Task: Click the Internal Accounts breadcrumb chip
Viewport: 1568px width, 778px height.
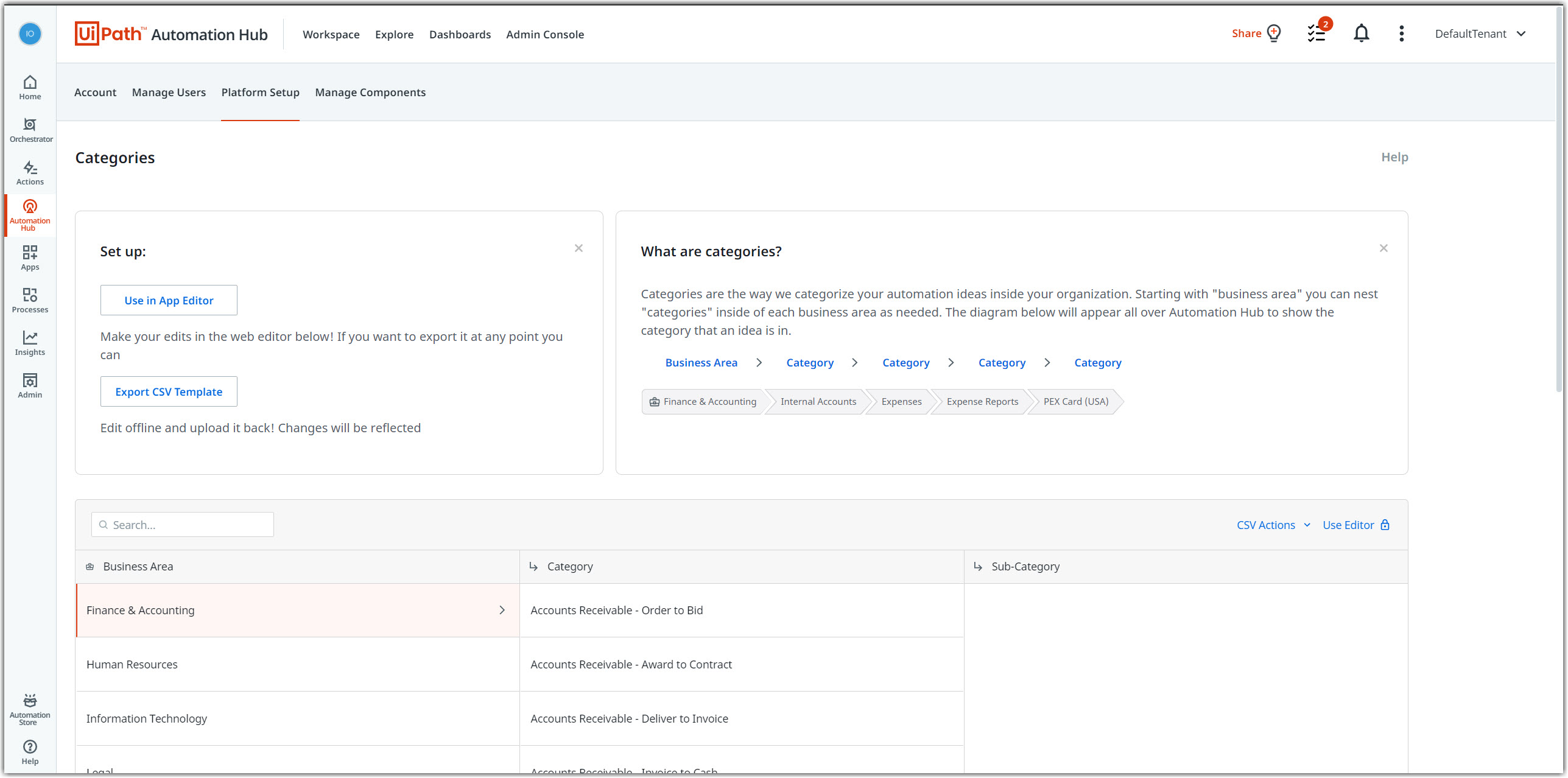Action: point(818,401)
